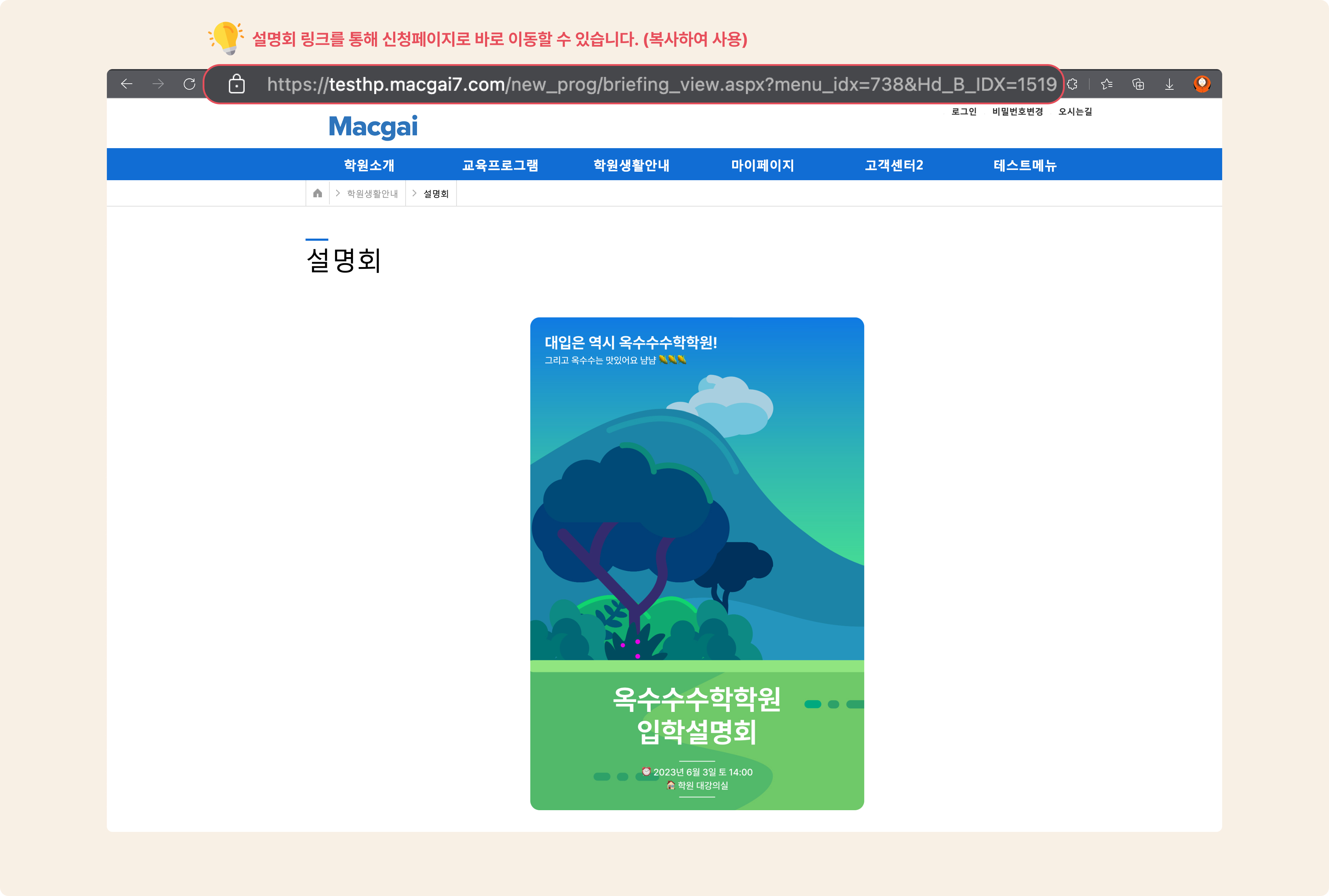Viewport: 1329px width, 896px height.
Task: Click the browser forward arrow
Action: point(158,84)
